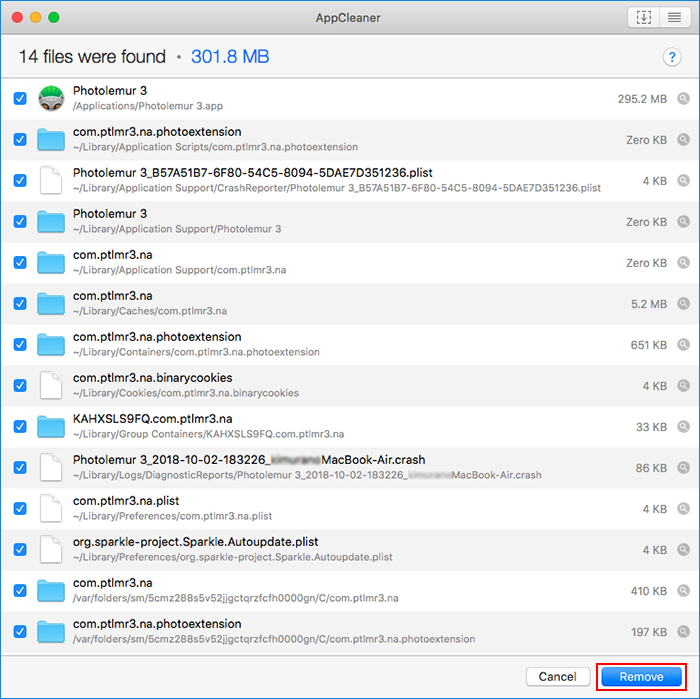This screenshot has height=699, width=700.
Task: Click document icon of binarycookies row
Action: click(51, 386)
